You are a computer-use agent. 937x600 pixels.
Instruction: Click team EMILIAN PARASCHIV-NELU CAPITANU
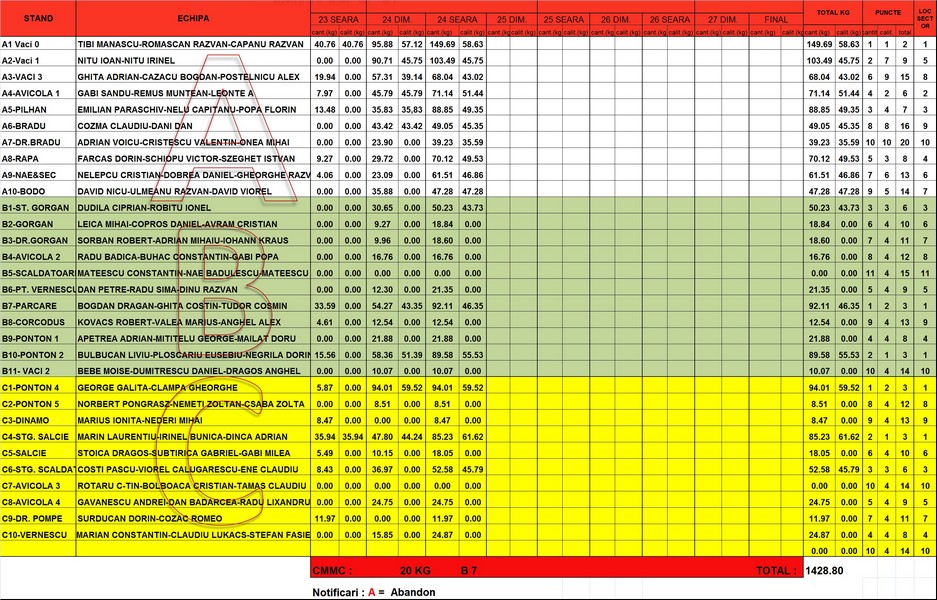[x=193, y=109]
